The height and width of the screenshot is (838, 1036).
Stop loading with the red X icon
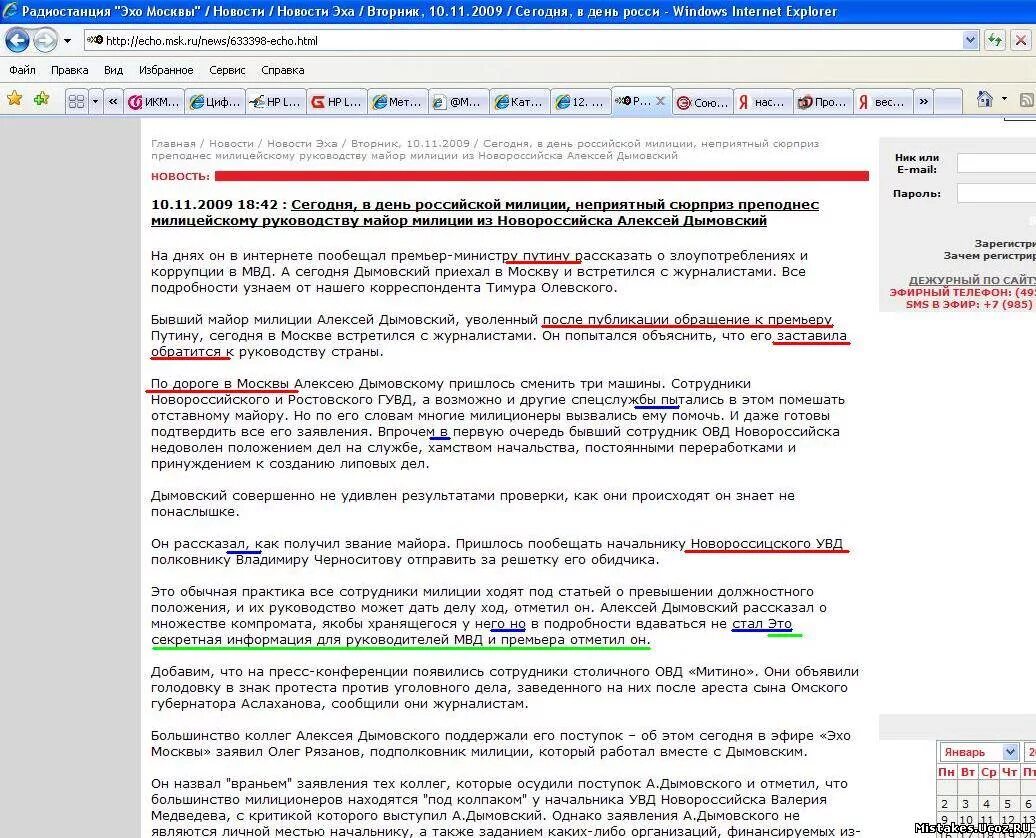[1021, 40]
